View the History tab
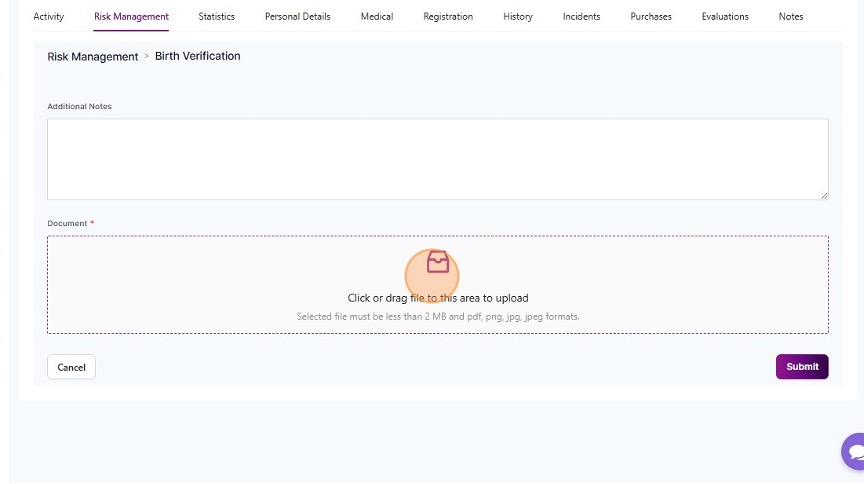This screenshot has height=484, width=864. click(x=518, y=17)
